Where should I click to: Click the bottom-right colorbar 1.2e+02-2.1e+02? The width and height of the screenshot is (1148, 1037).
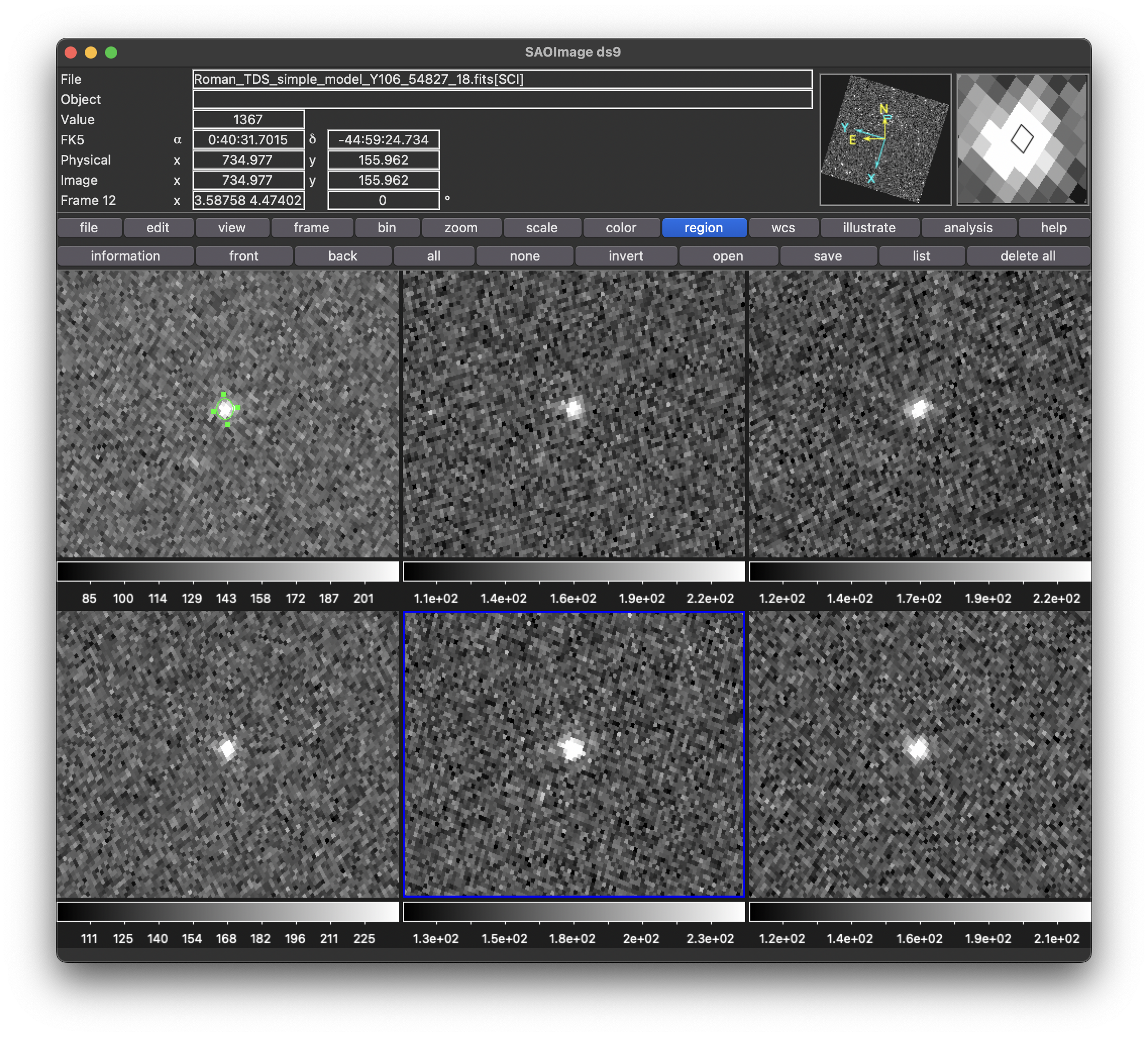(x=920, y=912)
